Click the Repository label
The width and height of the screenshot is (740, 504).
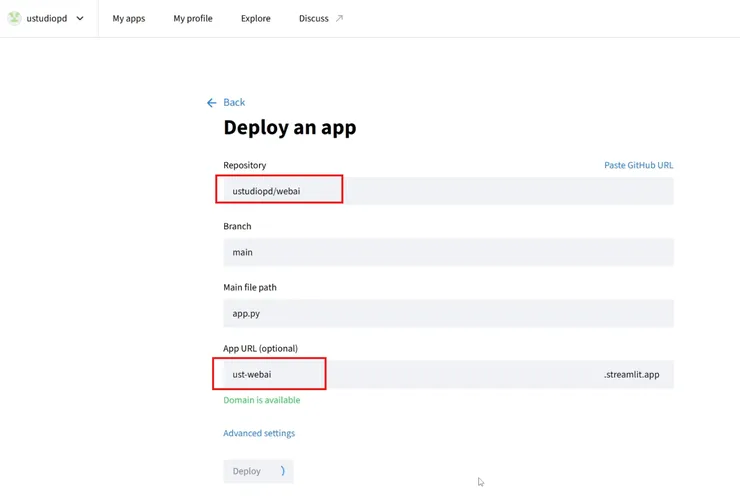tap(244, 165)
